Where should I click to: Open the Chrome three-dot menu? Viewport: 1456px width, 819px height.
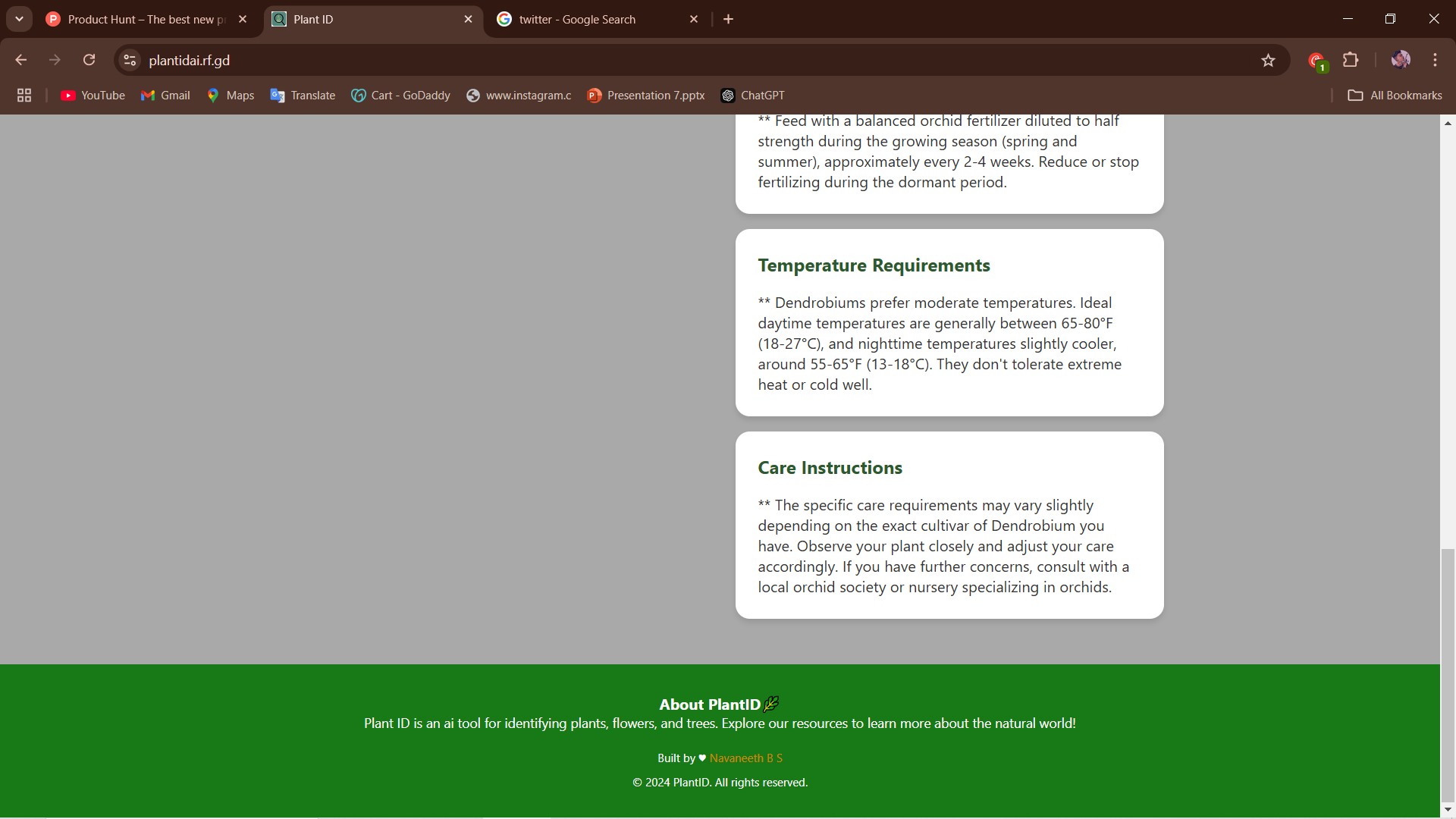1435,60
